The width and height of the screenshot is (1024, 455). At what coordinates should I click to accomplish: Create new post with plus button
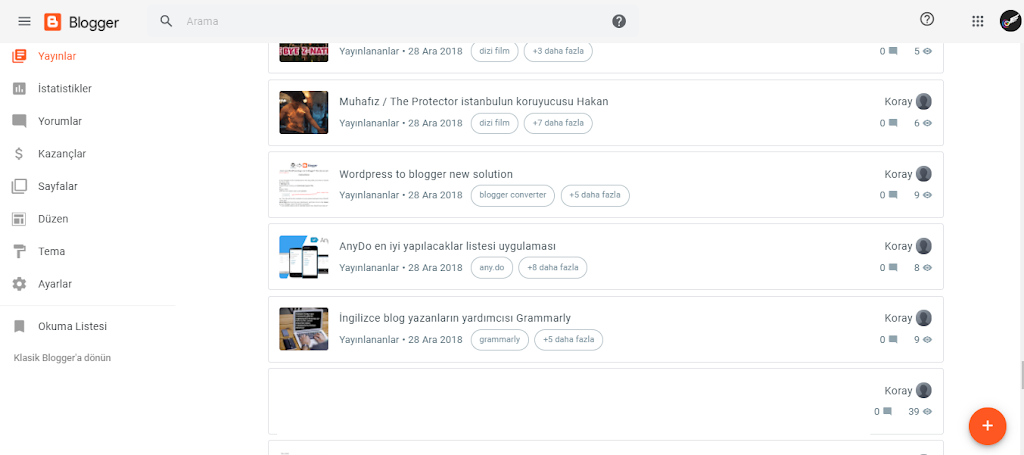987,426
